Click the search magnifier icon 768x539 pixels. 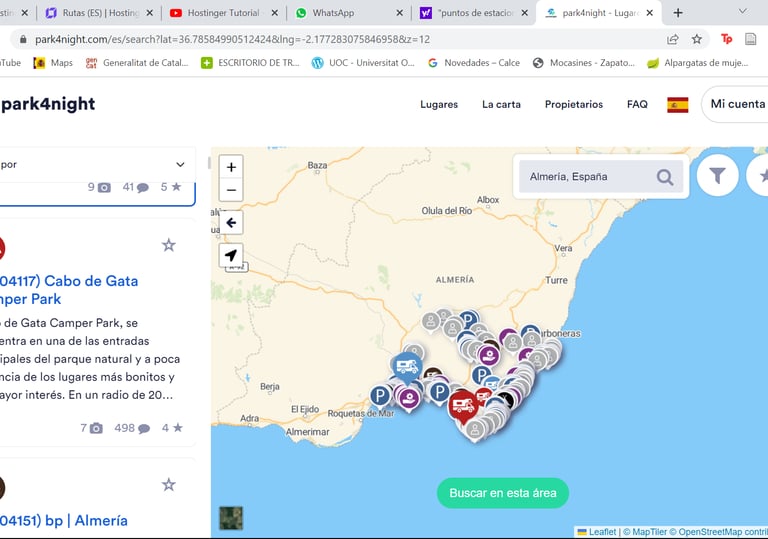665,177
